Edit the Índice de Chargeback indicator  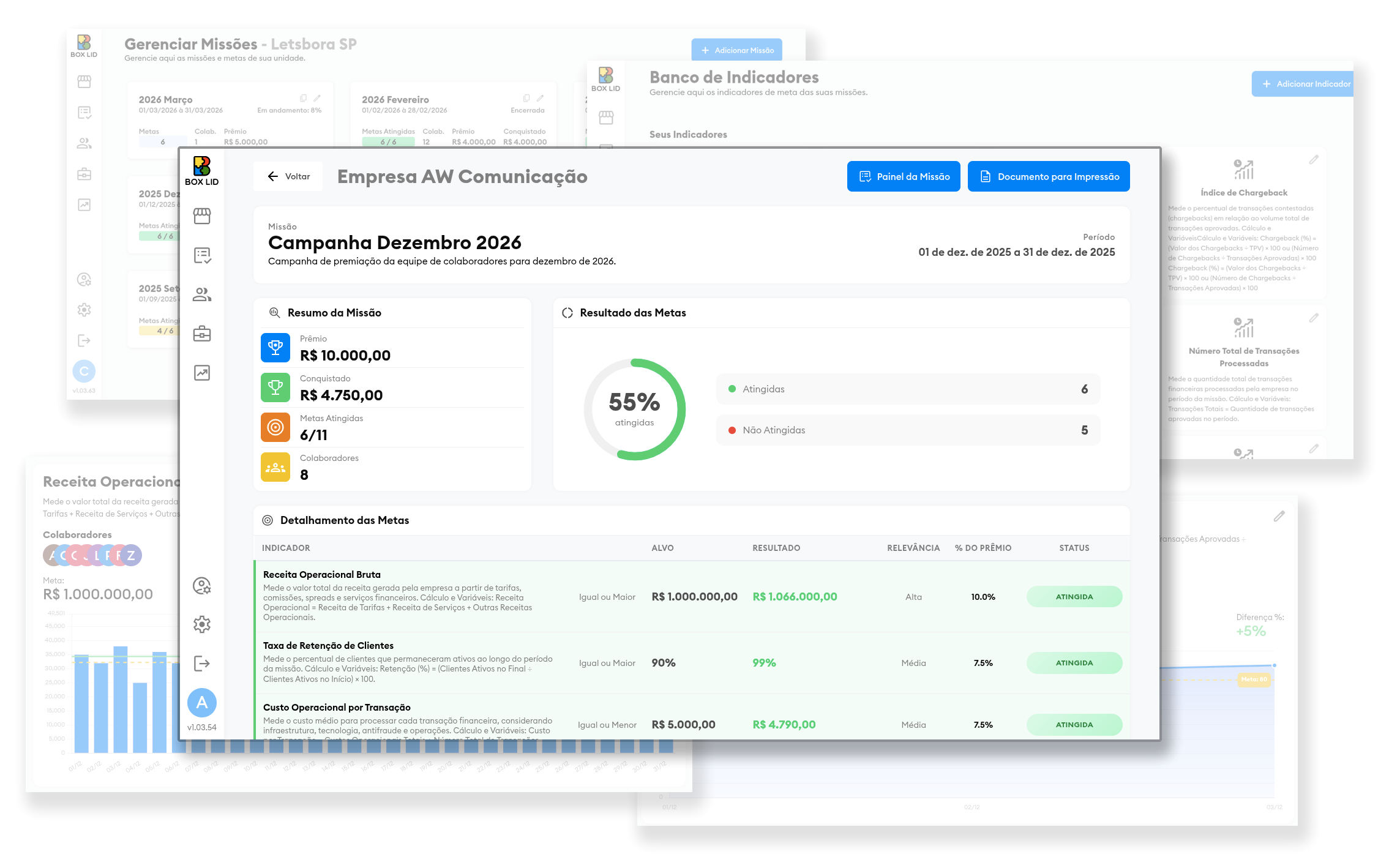click(1314, 160)
